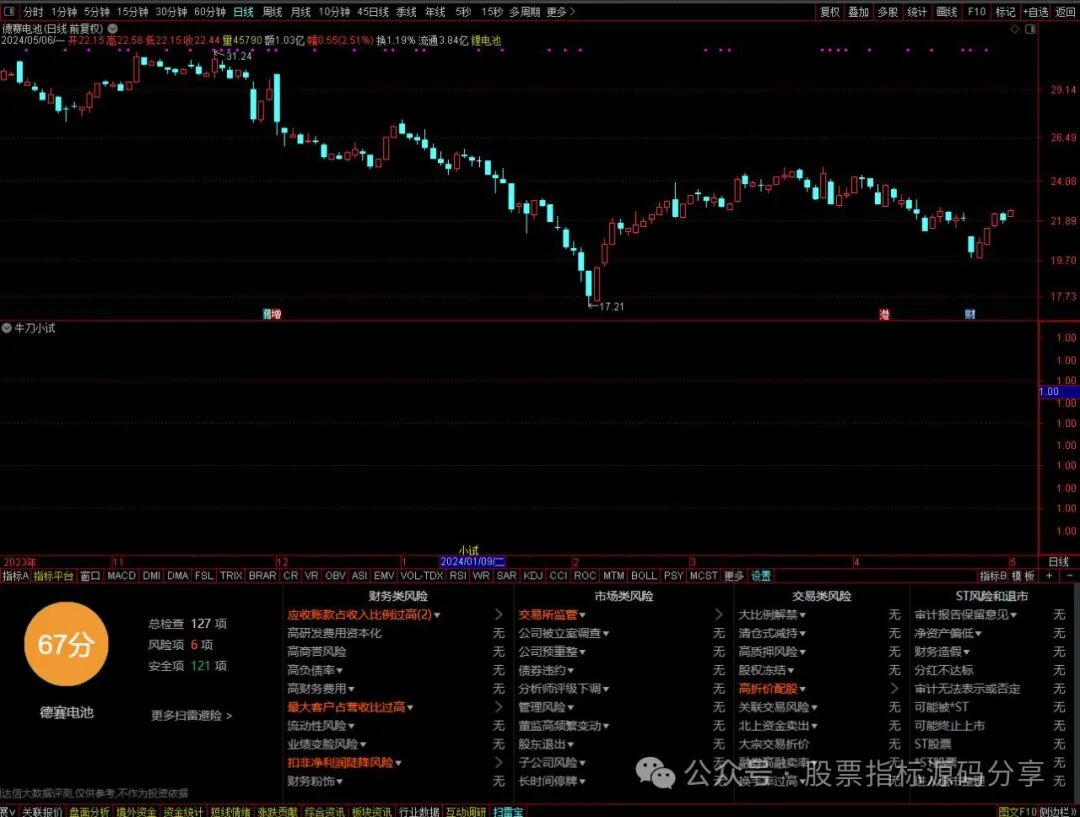Expand 应收账款占收入比例过高(2) risk item

point(363,614)
